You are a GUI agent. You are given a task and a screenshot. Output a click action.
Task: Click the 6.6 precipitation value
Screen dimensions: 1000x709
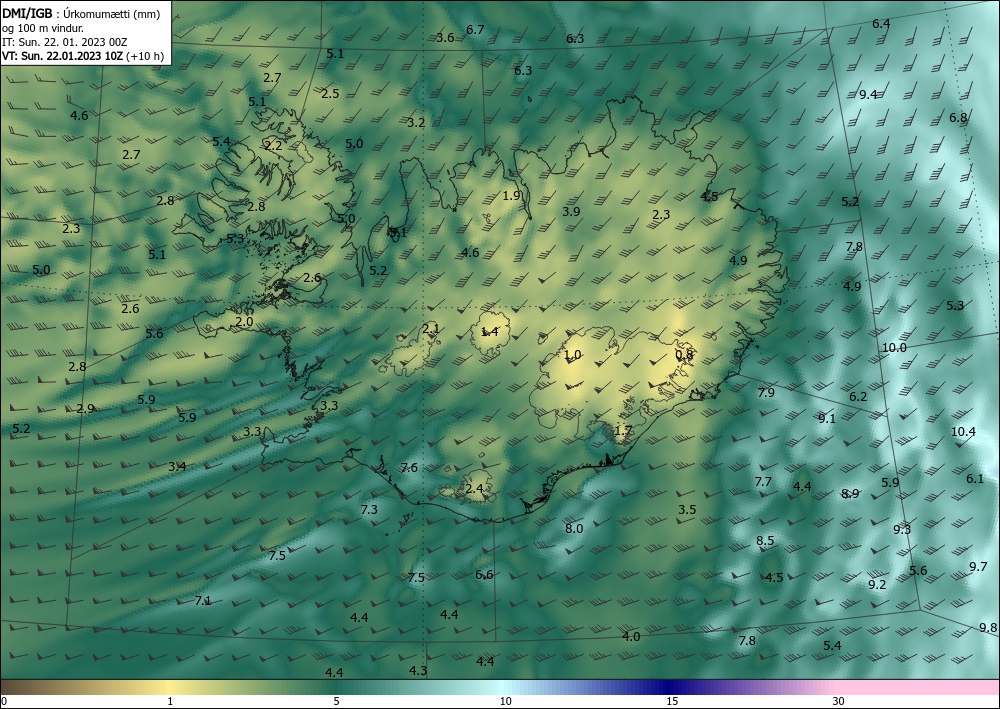(484, 574)
